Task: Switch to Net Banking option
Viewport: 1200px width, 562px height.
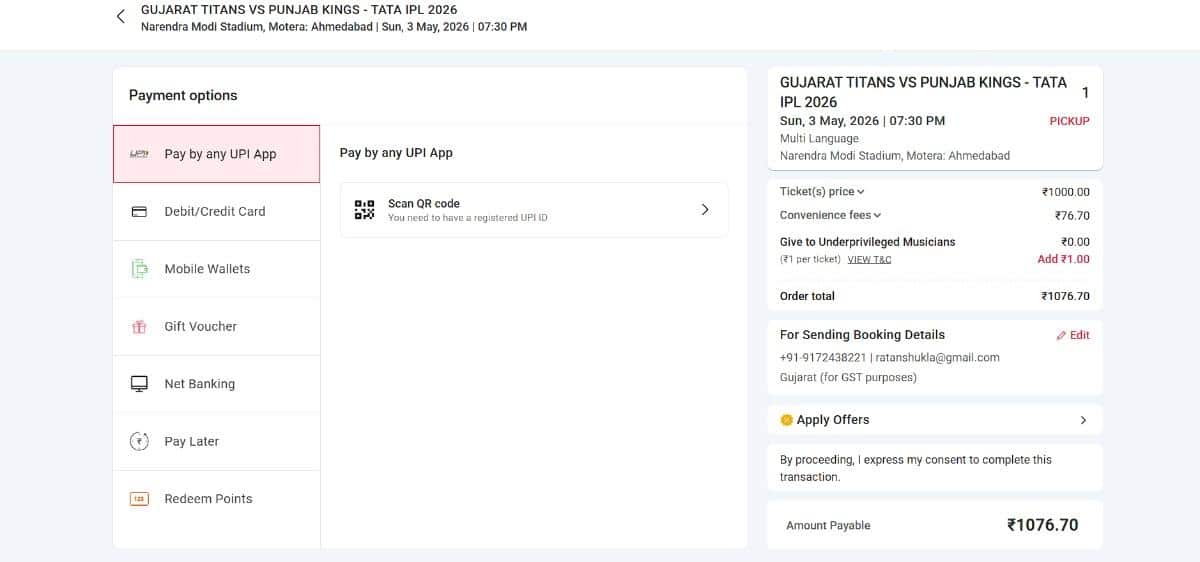Action: pos(216,384)
